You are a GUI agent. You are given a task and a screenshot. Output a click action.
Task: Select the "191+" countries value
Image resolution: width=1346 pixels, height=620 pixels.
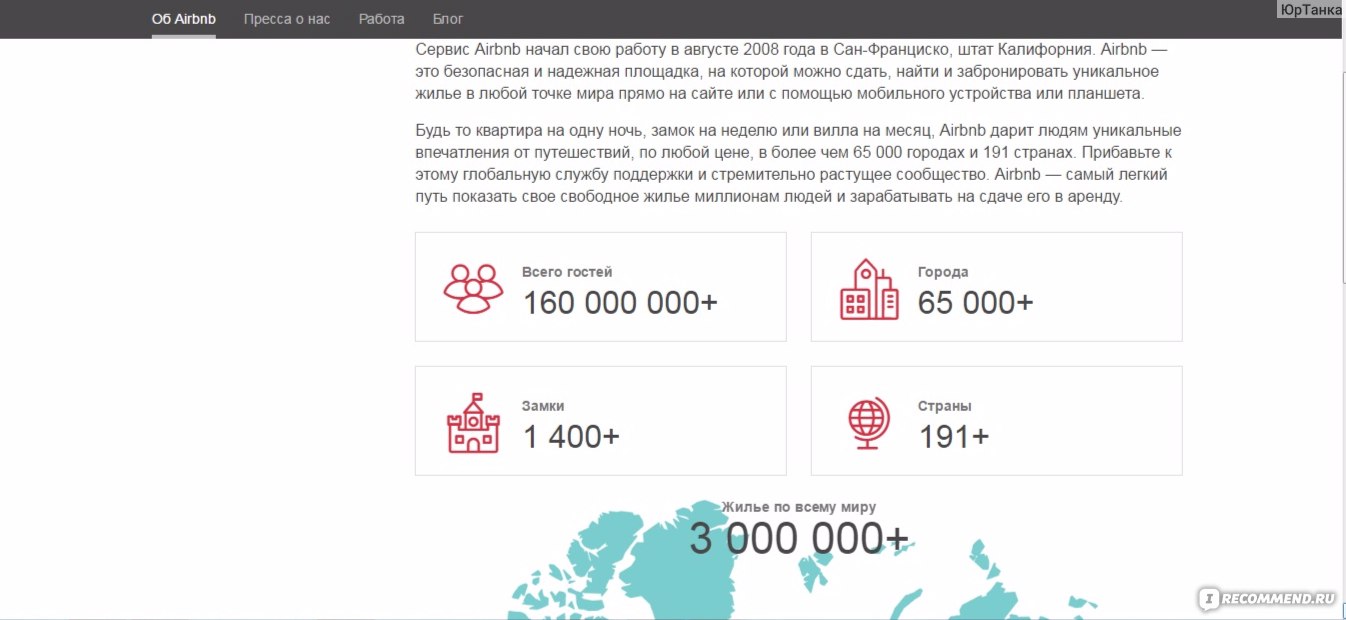pyautogui.click(x=953, y=437)
